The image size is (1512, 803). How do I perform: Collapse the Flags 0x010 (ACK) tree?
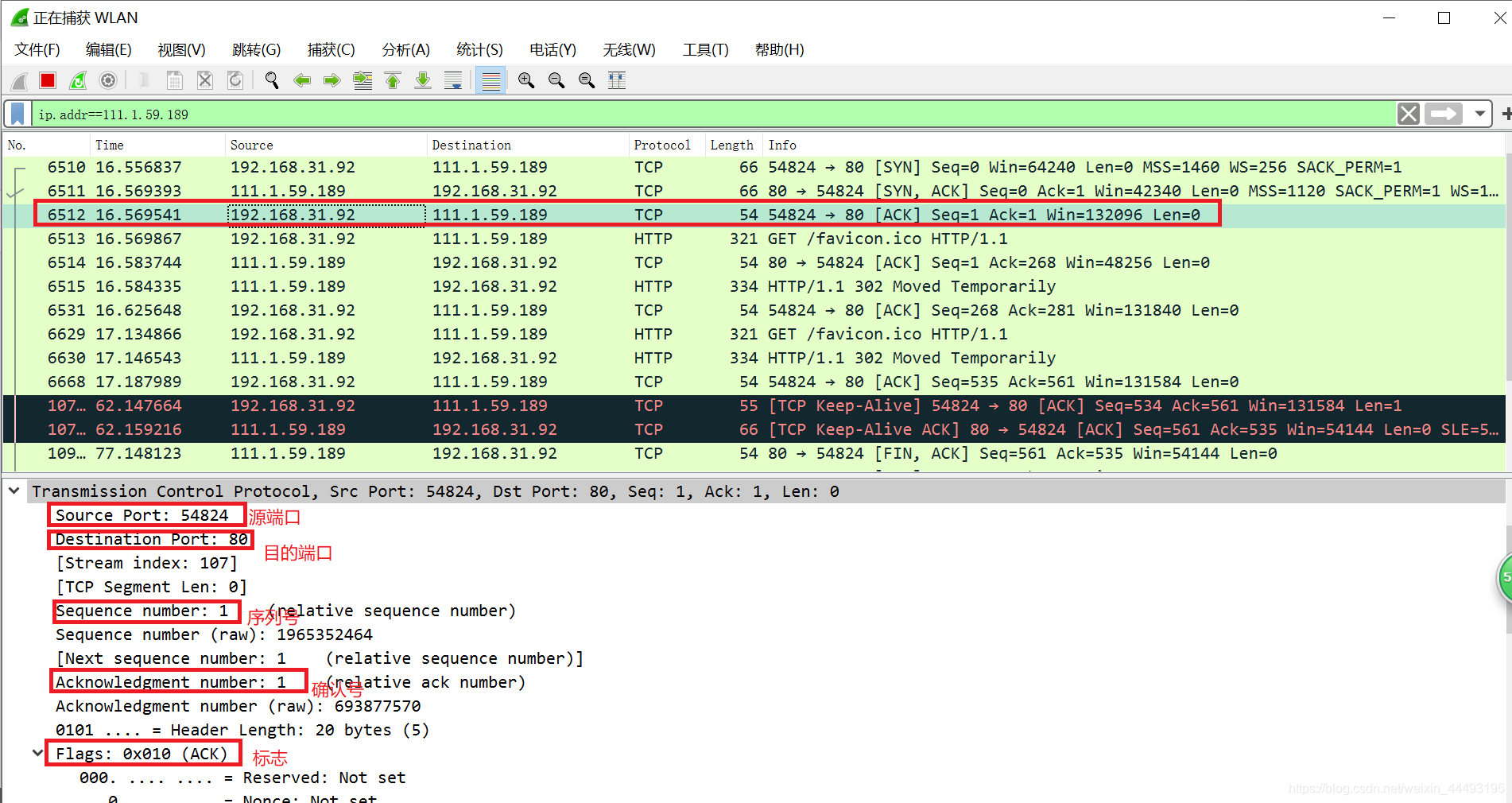[37, 753]
